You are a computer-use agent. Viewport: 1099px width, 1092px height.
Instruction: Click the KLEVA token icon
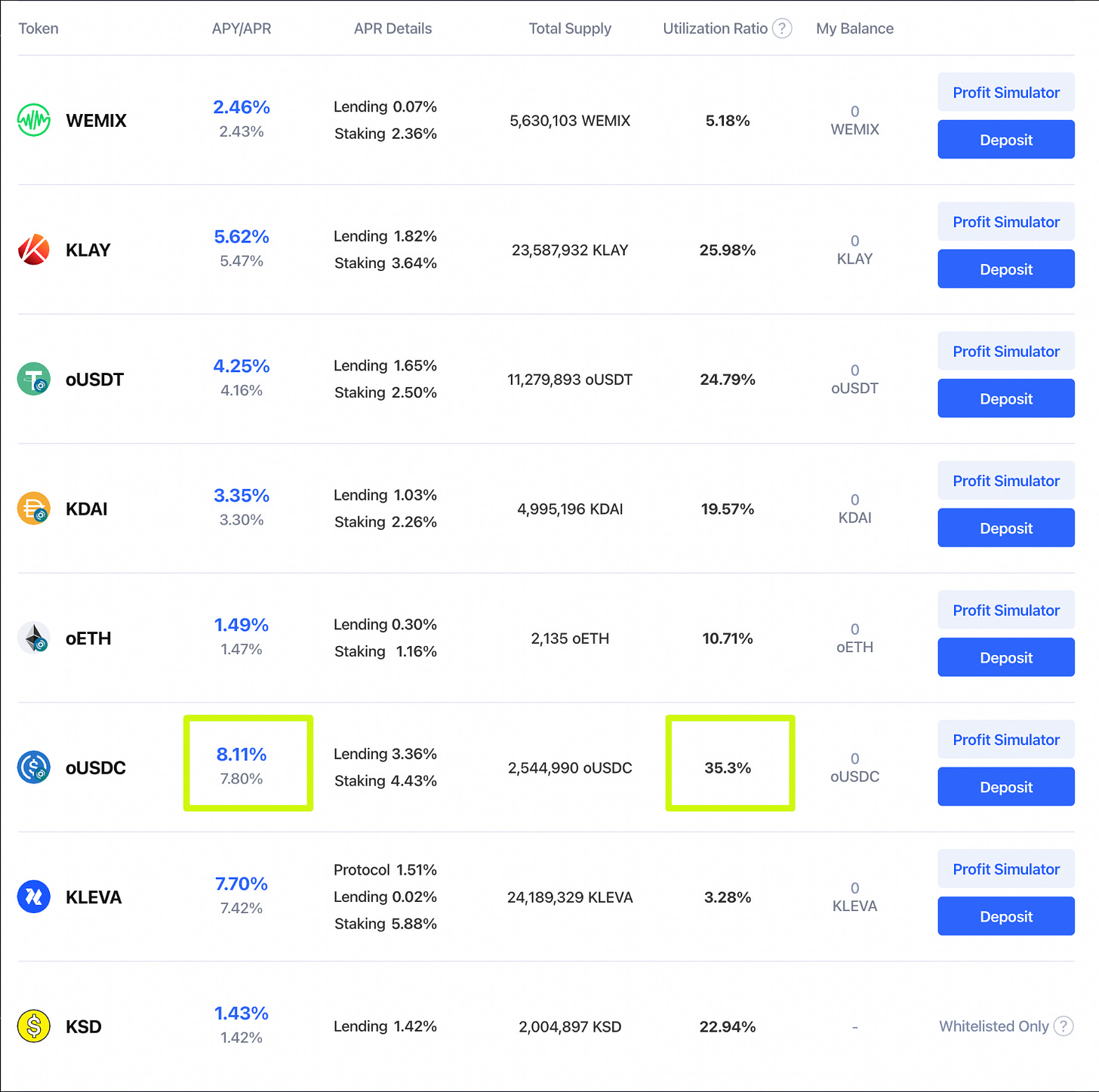point(34,897)
